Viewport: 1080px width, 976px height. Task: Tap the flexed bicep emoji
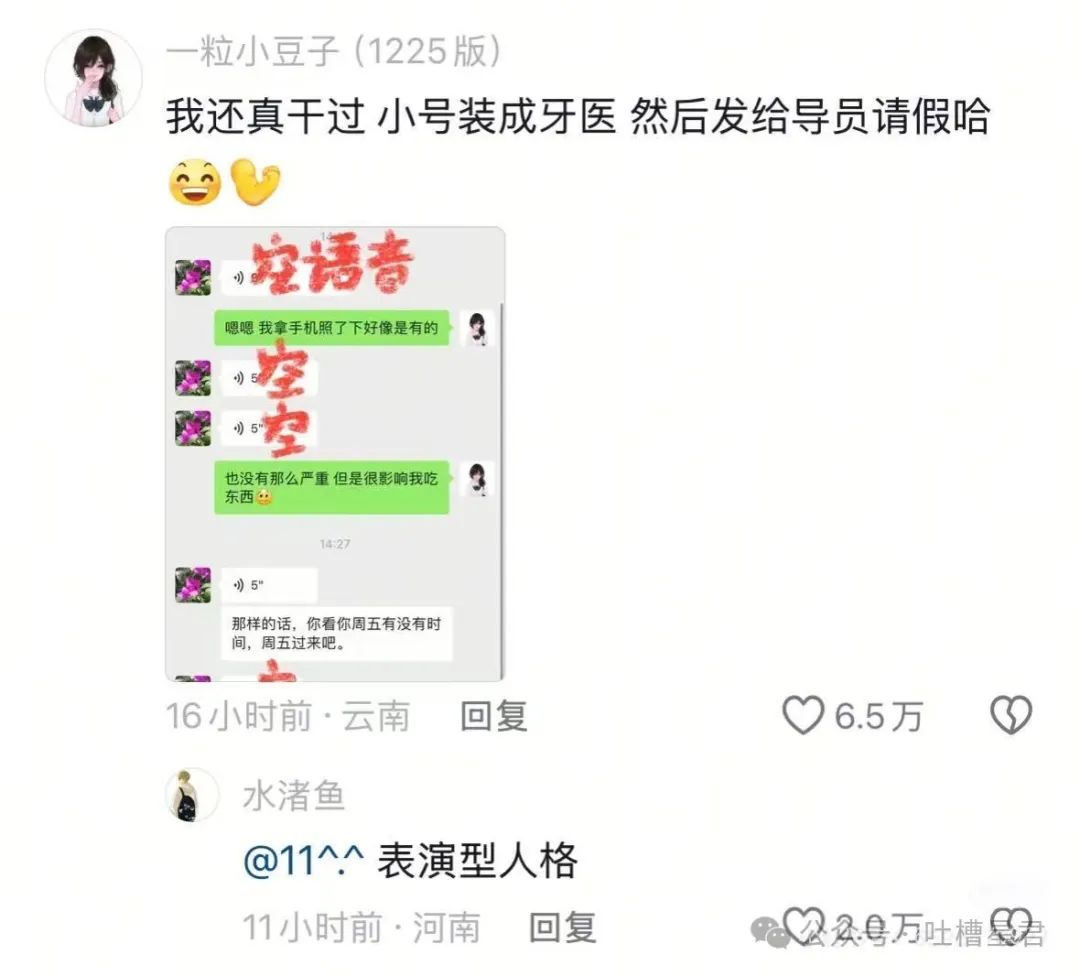[x=255, y=182]
